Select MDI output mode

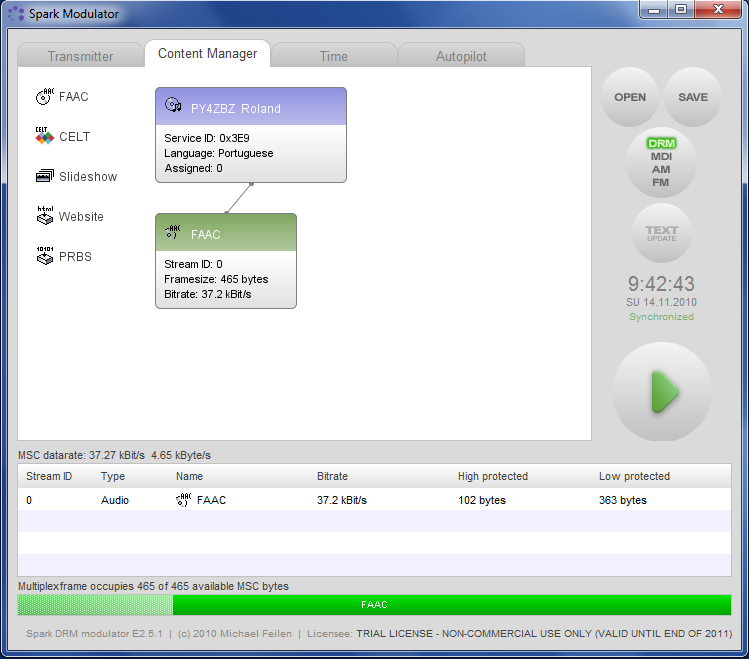point(661,157)
